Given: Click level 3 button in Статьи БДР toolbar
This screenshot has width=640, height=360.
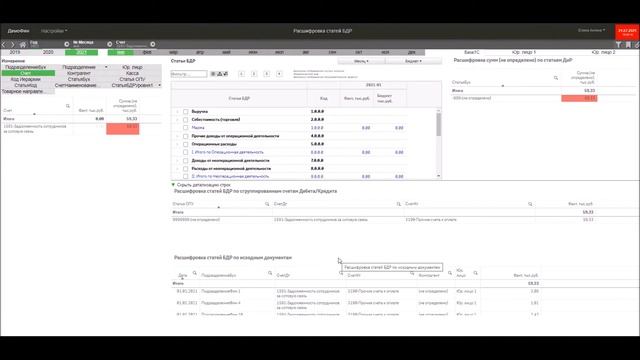Looking at the screenshot, I should (x=267, y=74).
